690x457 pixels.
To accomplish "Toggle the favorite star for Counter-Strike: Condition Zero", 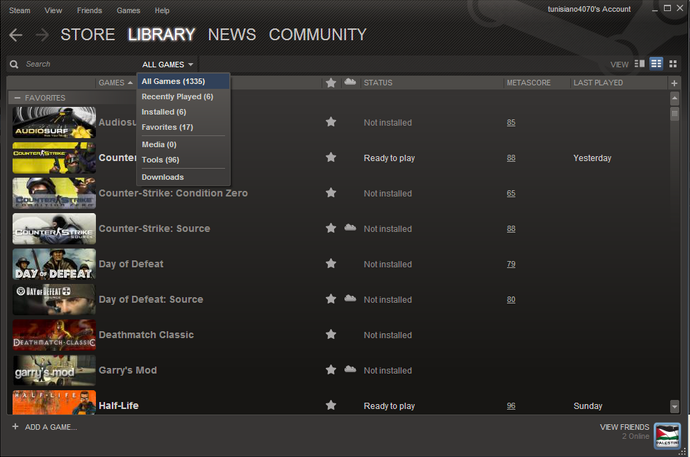I will [331, 193].
